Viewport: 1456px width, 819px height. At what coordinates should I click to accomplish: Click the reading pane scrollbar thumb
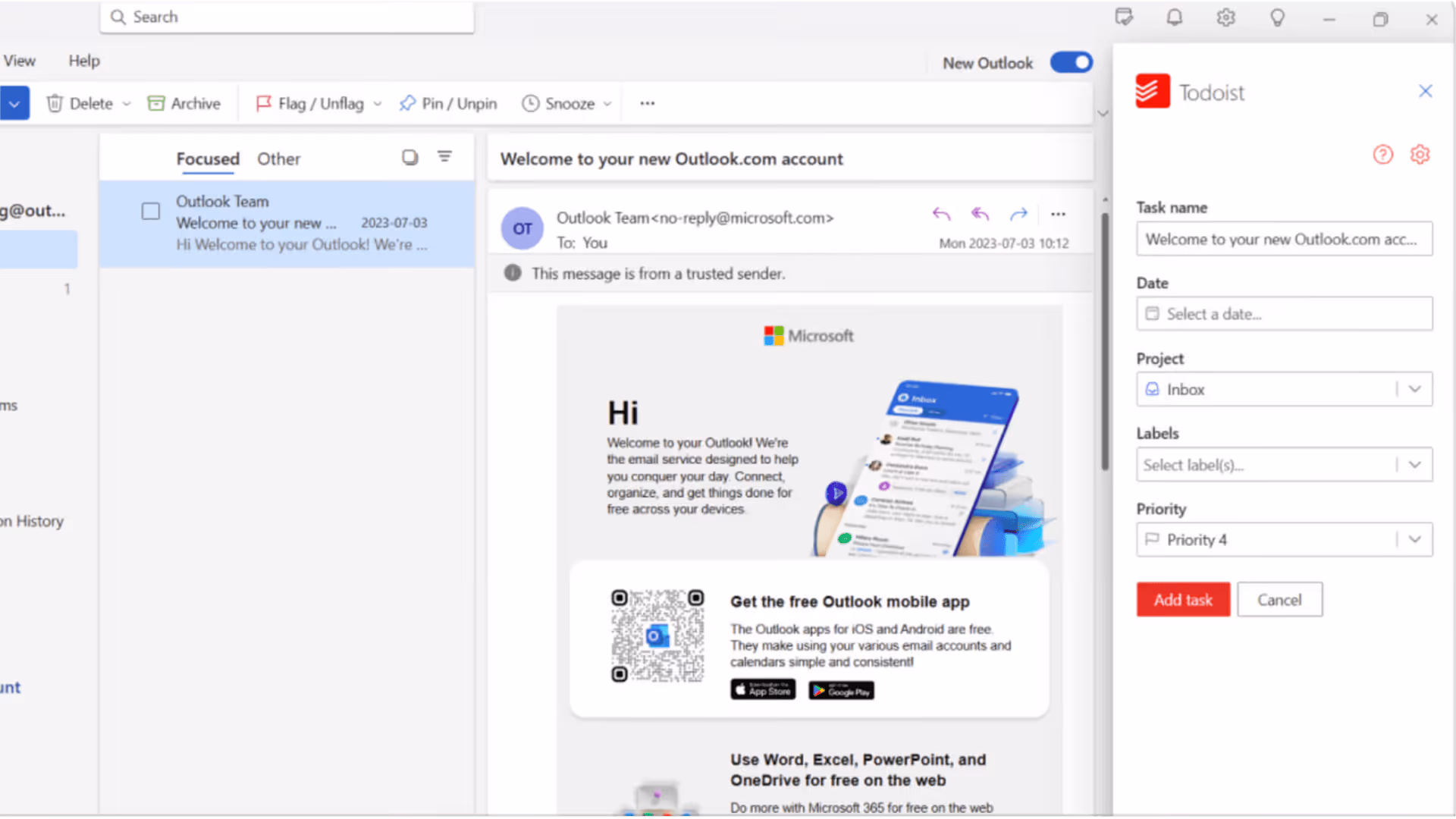(x=1105, y=341)
